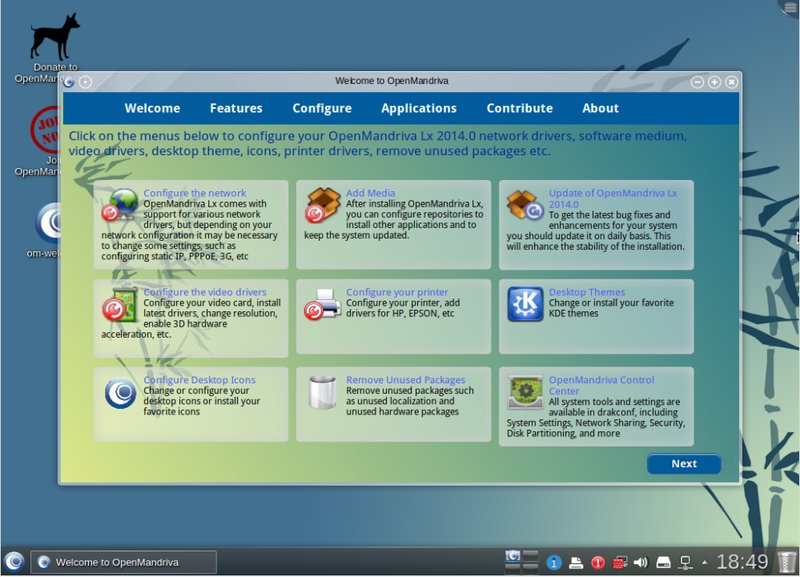
Task: Open the taskbar trash bin
Action: point(786,562)
